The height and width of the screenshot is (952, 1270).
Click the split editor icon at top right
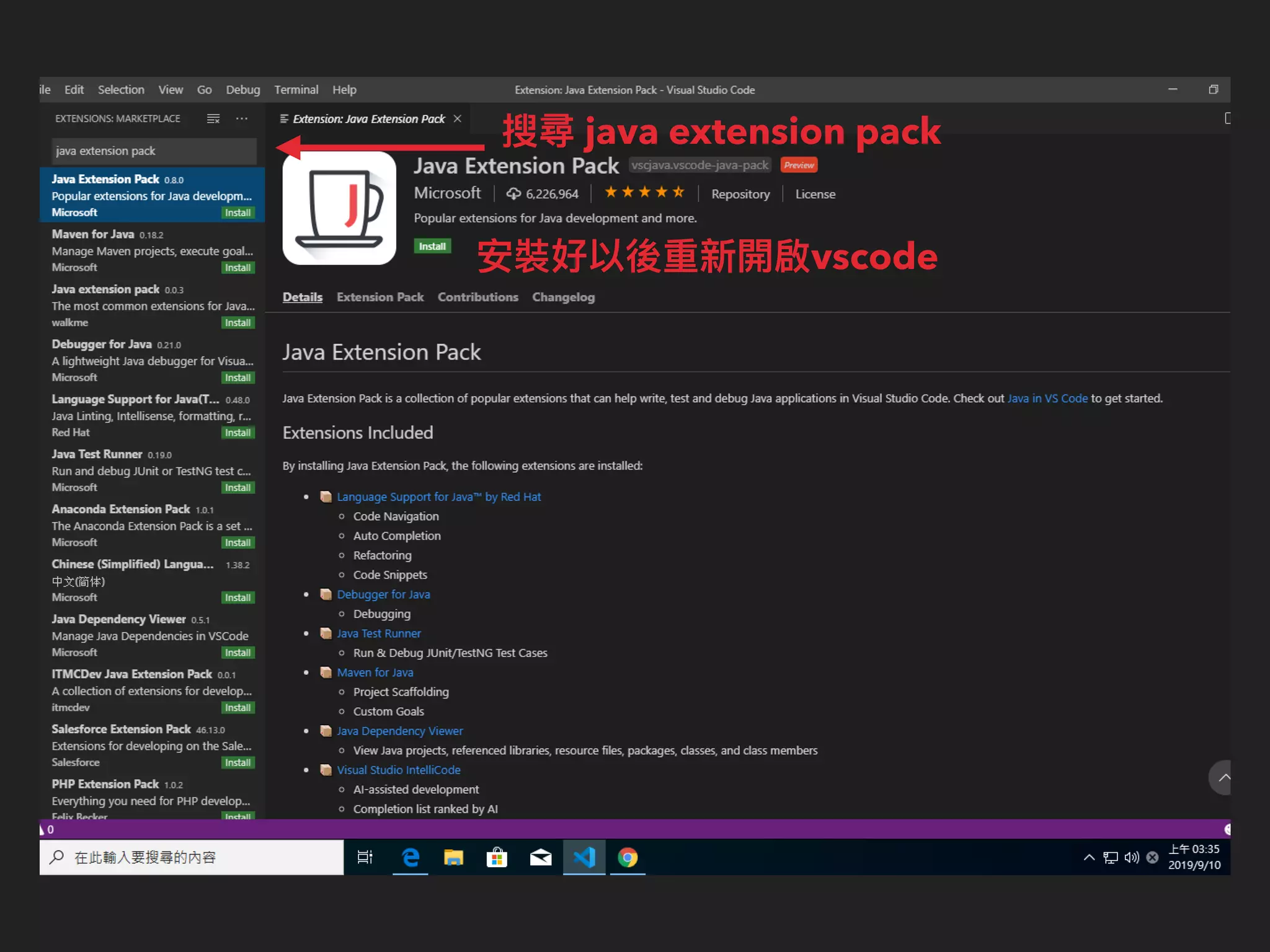1227,118
